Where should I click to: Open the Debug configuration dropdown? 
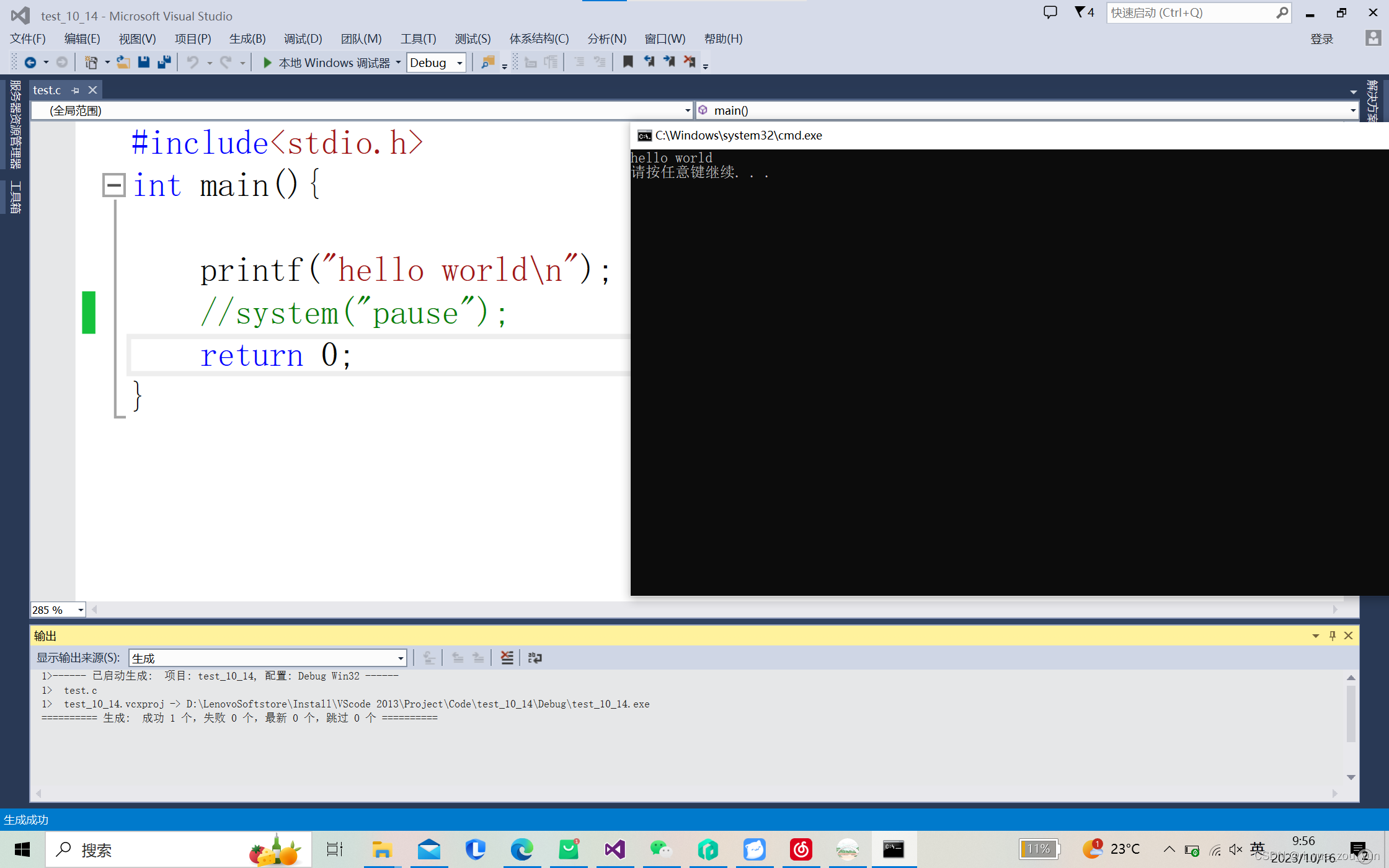coord(459,63)
